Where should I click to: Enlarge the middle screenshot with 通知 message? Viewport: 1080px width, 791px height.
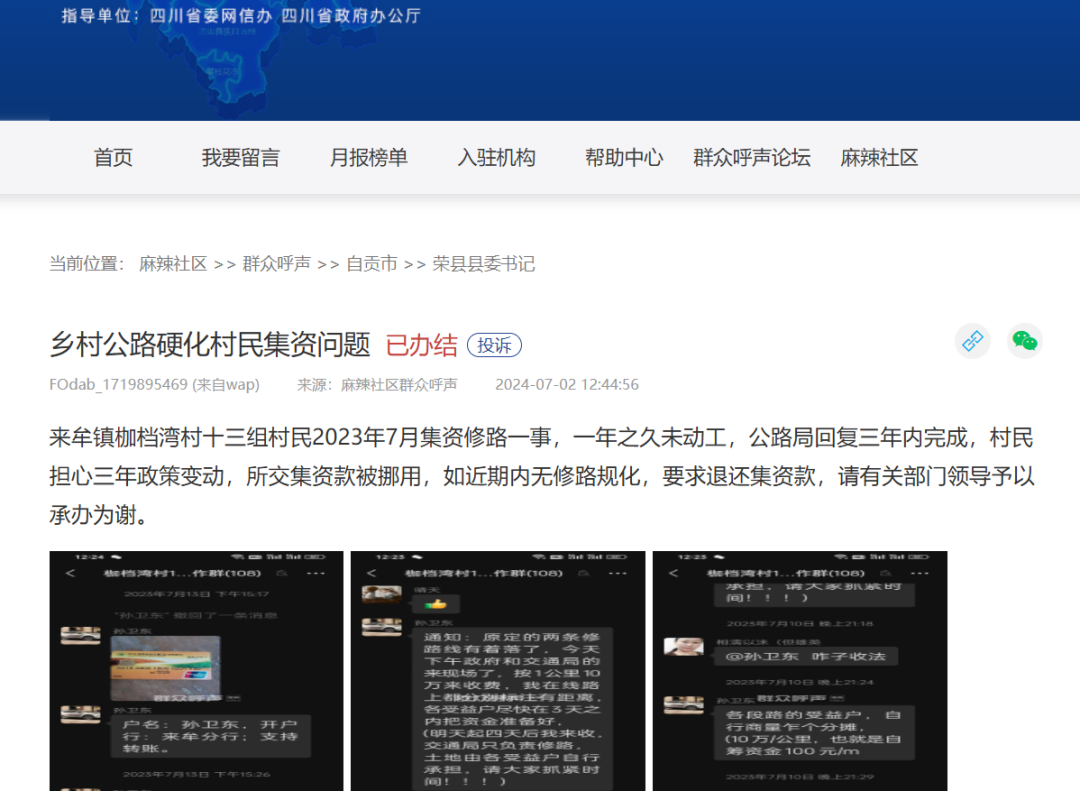pyautogui.click(x=498, y=670)
